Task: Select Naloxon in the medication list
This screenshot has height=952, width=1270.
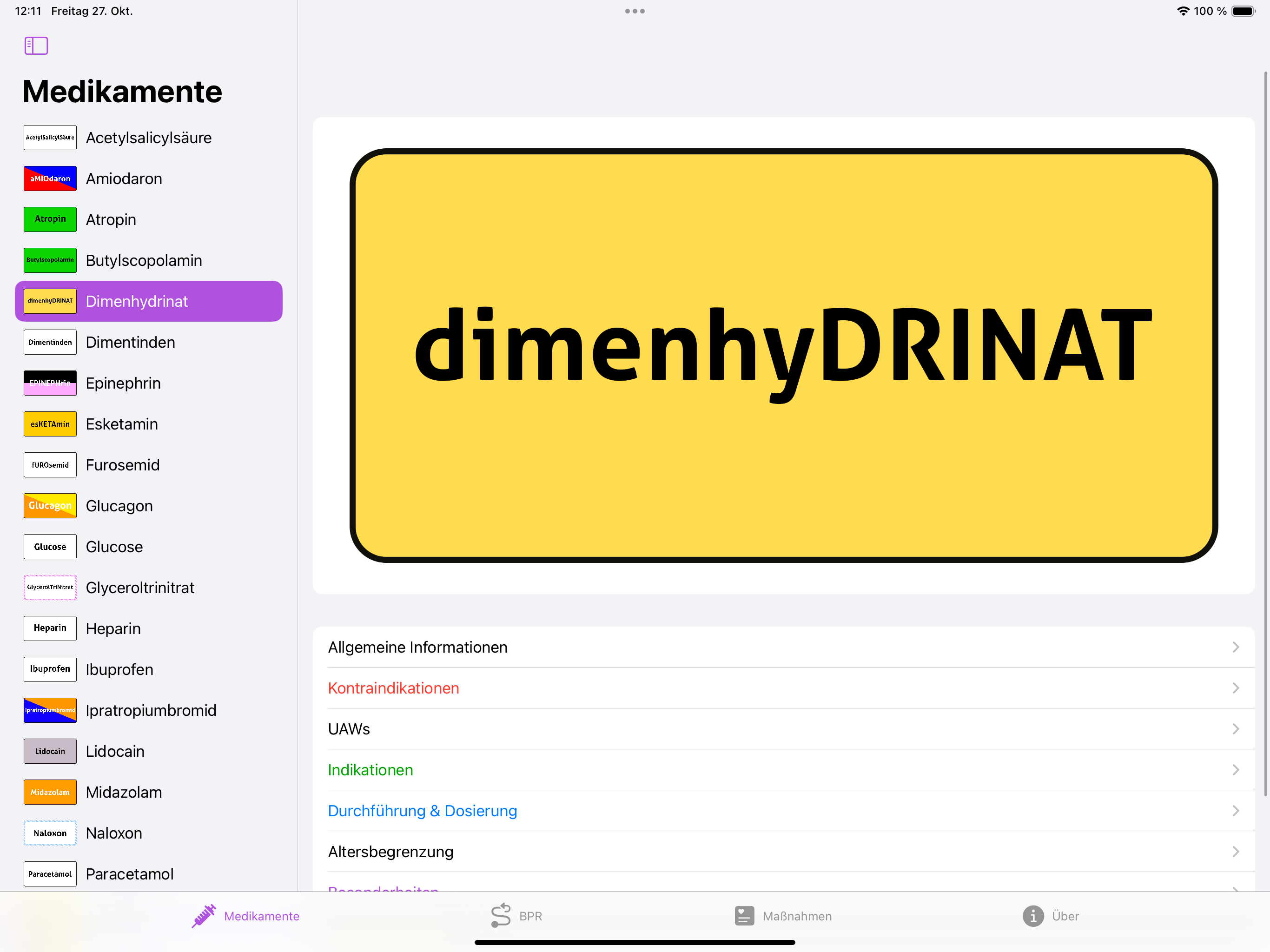Action: click(x=114, y=833)
